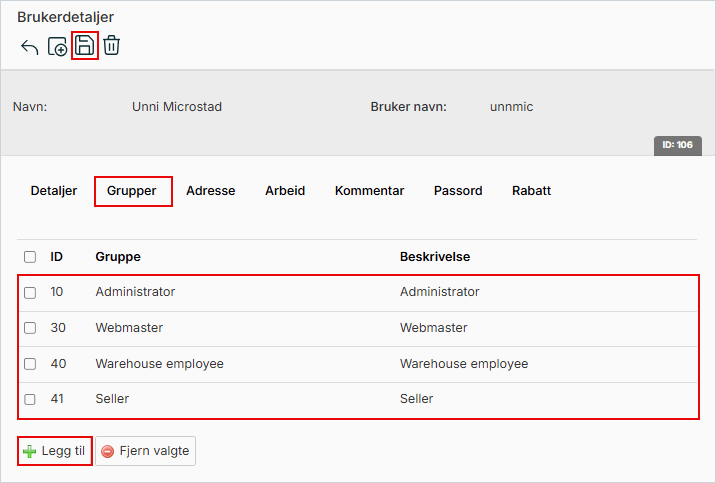Click the save floppy disk icon
Screen dimensions: 716x483
click(85, 46)
